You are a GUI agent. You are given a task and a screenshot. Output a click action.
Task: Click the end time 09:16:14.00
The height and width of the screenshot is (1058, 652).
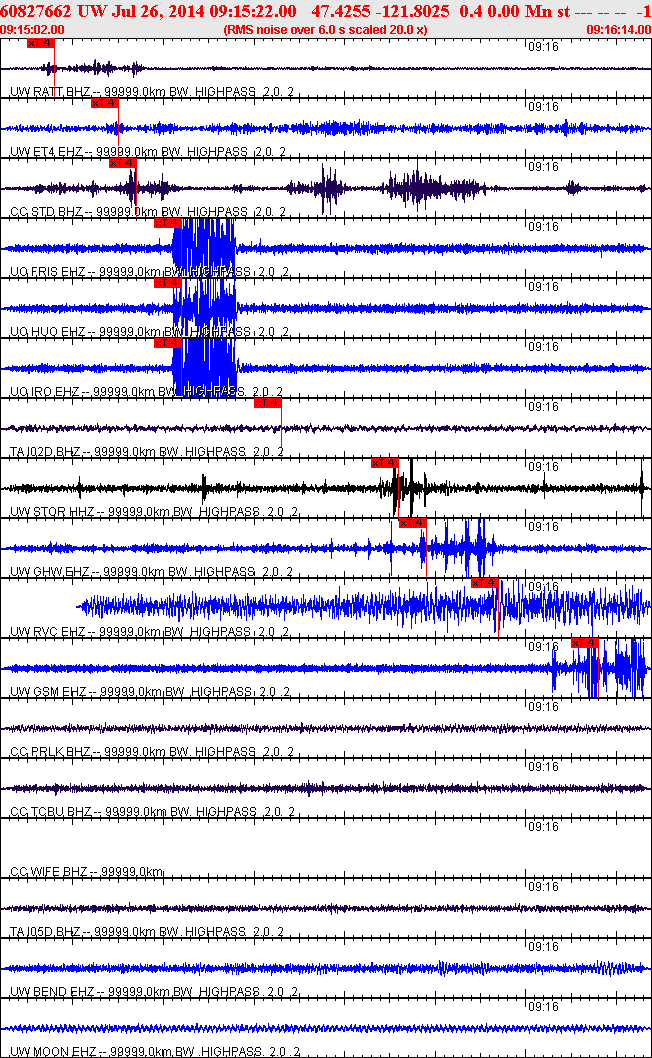coord(618,30)
